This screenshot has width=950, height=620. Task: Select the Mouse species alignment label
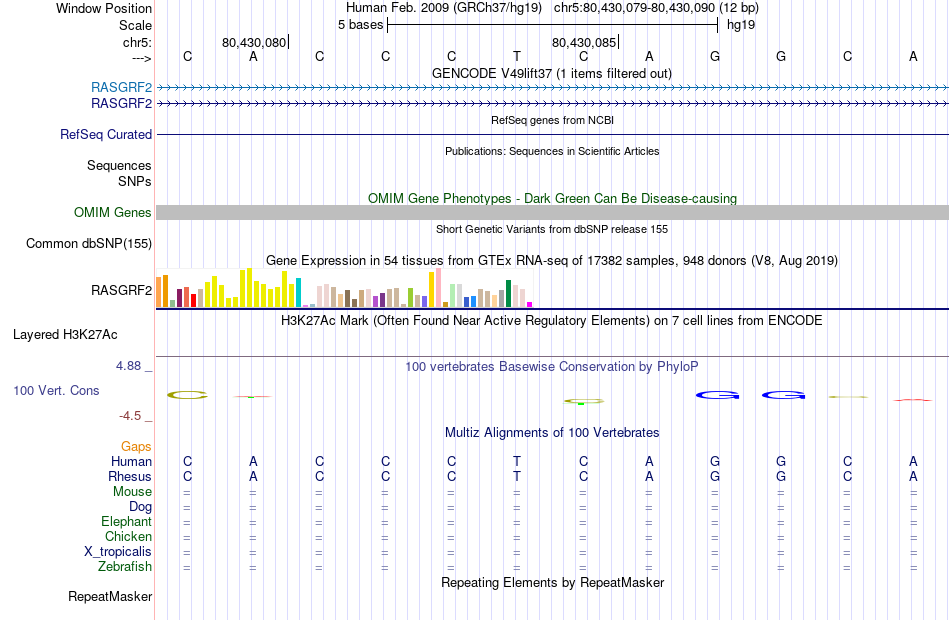click(132, 492)
